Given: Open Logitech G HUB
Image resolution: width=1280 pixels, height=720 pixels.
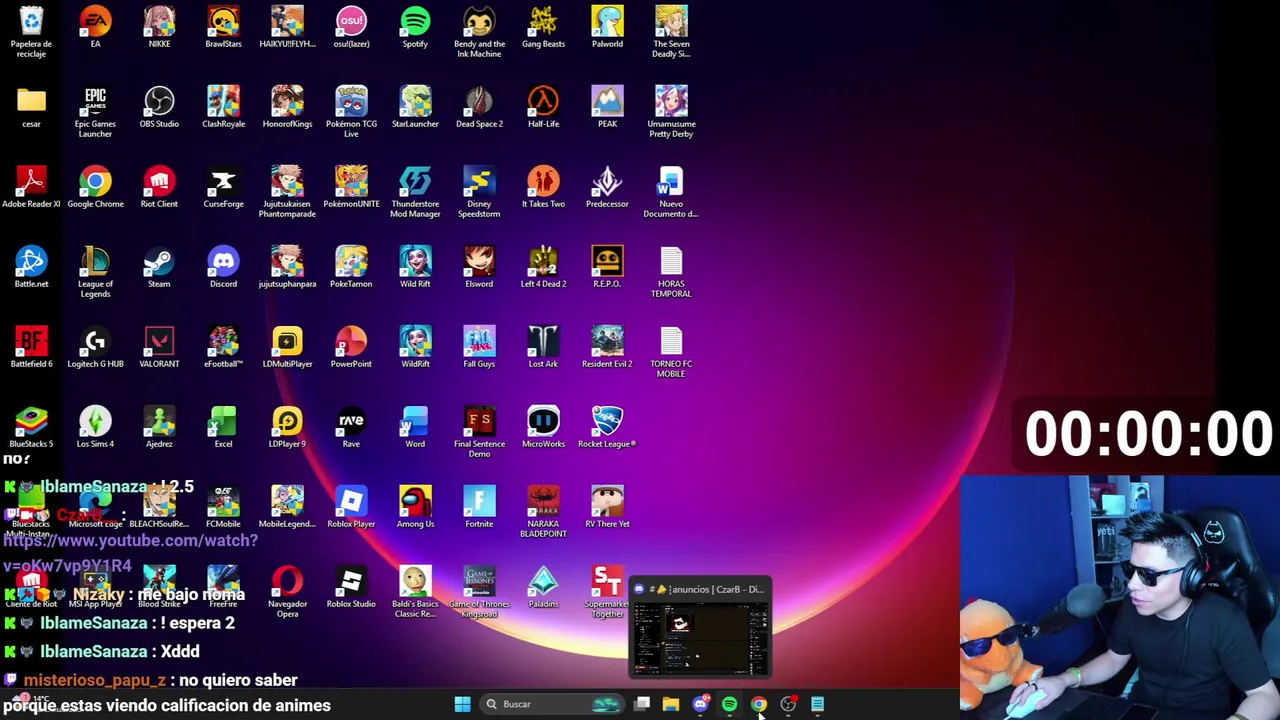Looking at the screenshot, I should (x=95, y=347).
